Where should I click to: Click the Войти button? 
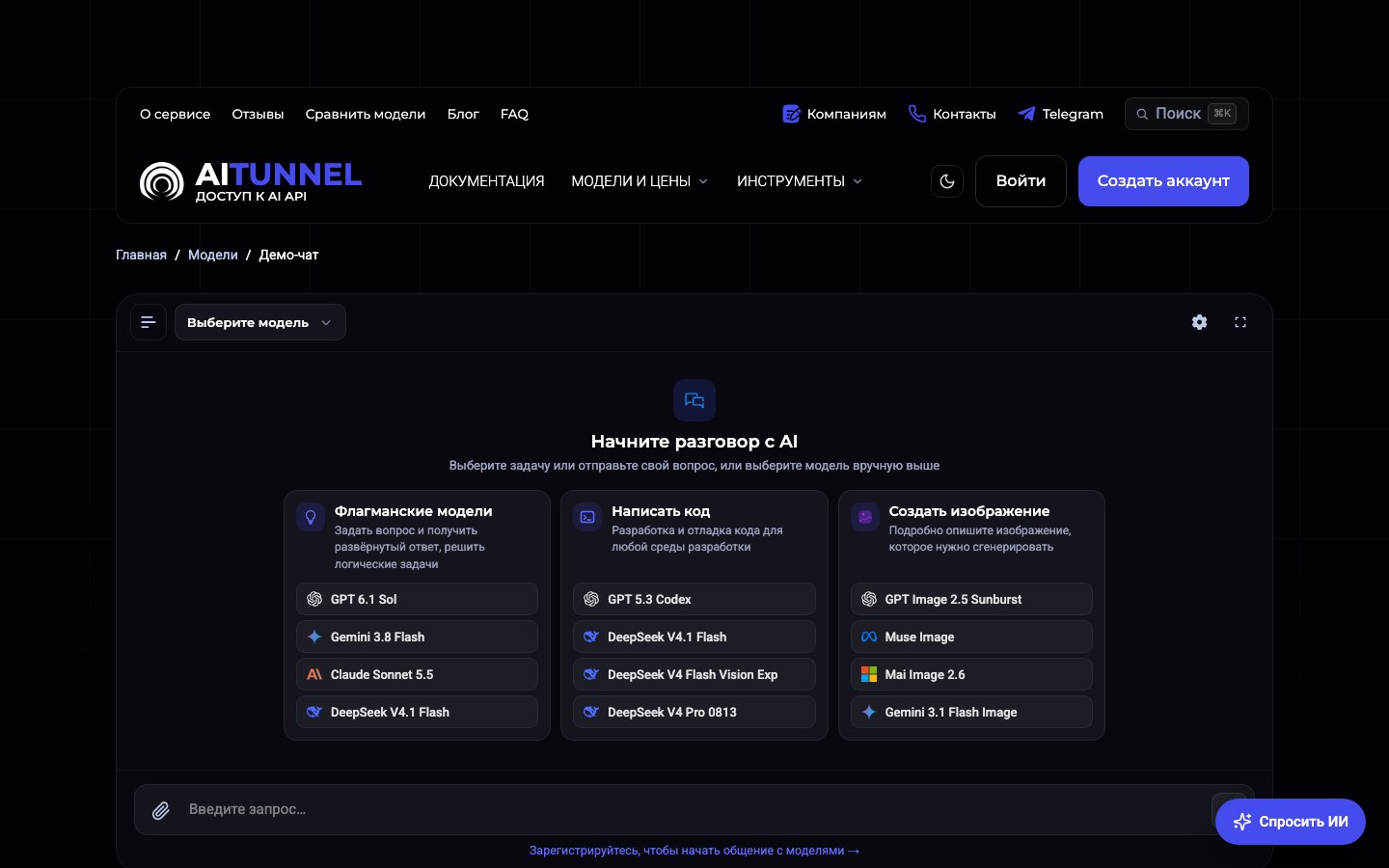click(1021, 181)
